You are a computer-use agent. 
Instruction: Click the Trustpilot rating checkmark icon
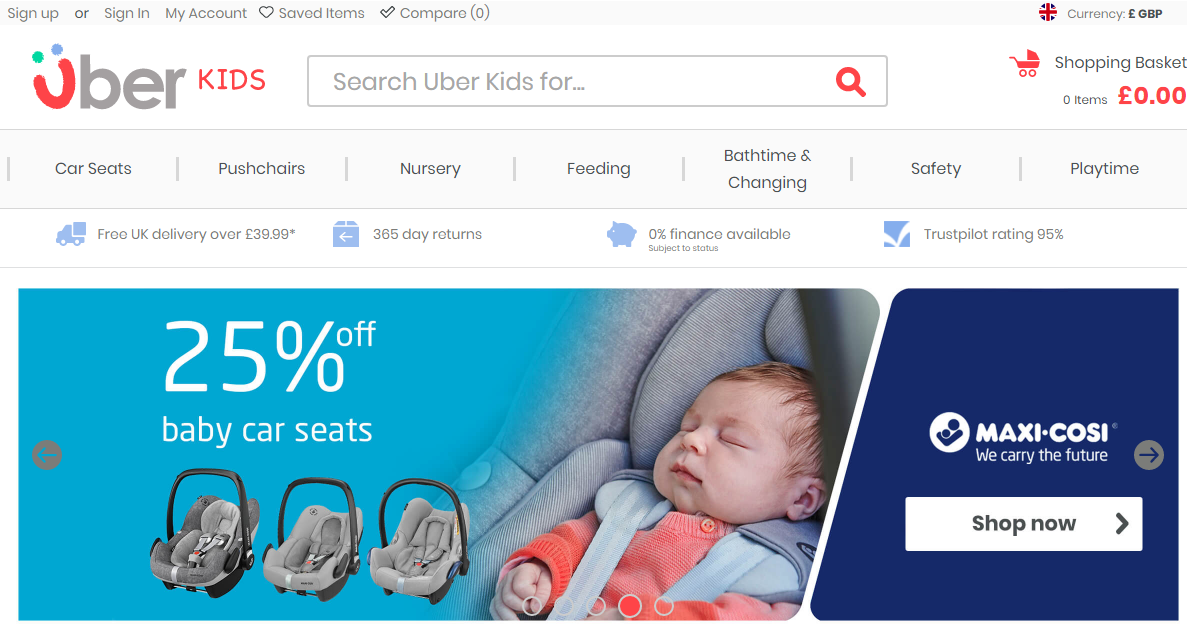coord(897,234)
